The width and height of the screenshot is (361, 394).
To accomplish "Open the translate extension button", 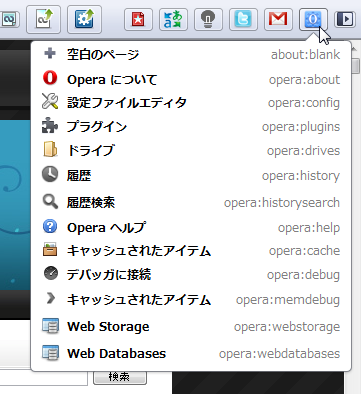I will pyautogui.click(x=173, y=20).
